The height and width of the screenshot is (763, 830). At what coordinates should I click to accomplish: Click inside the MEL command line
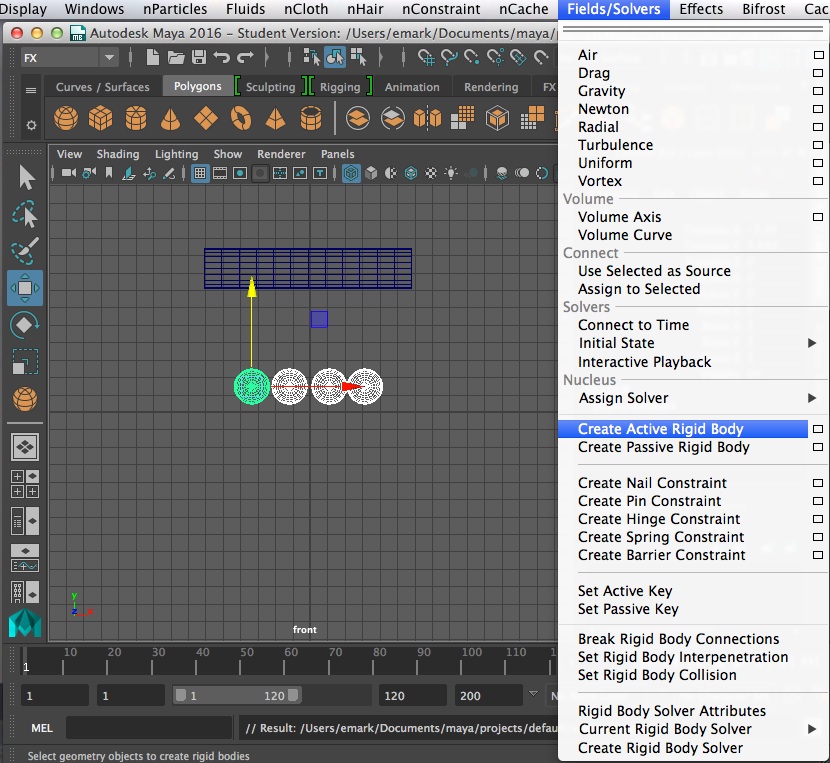pos(150,727)
